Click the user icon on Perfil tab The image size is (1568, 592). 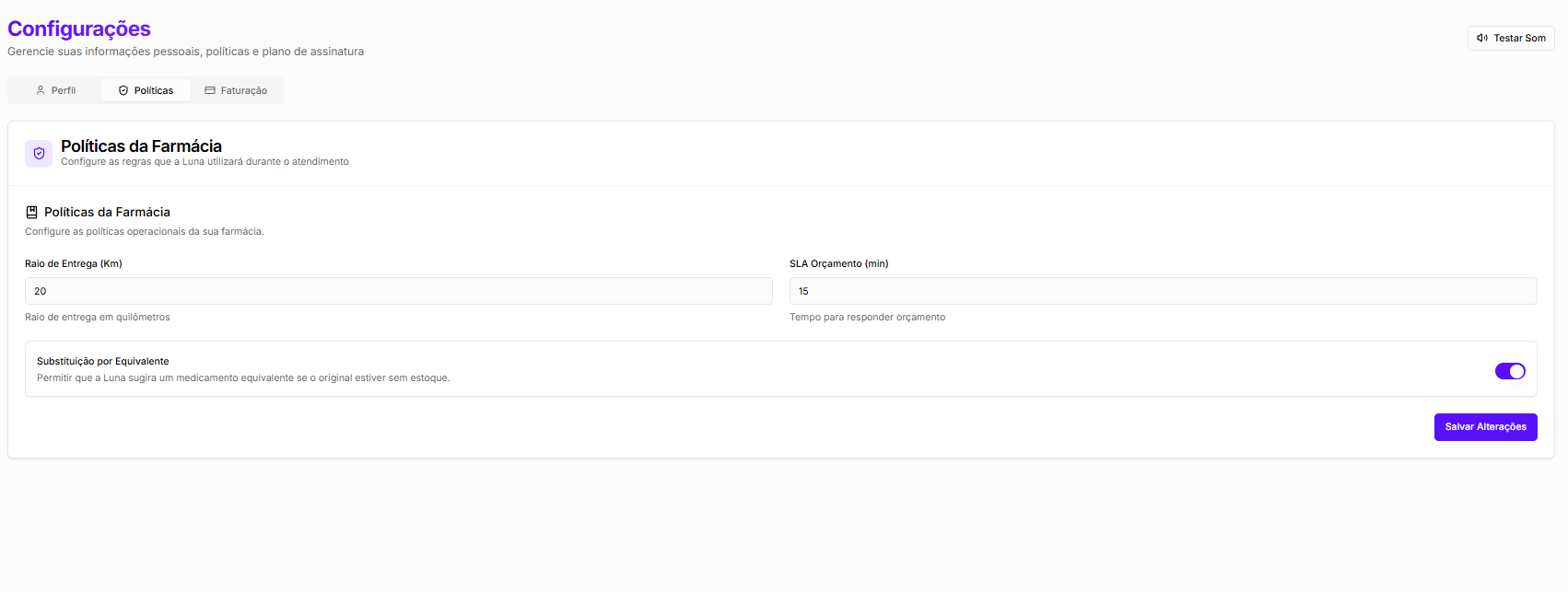click(41, 90)
